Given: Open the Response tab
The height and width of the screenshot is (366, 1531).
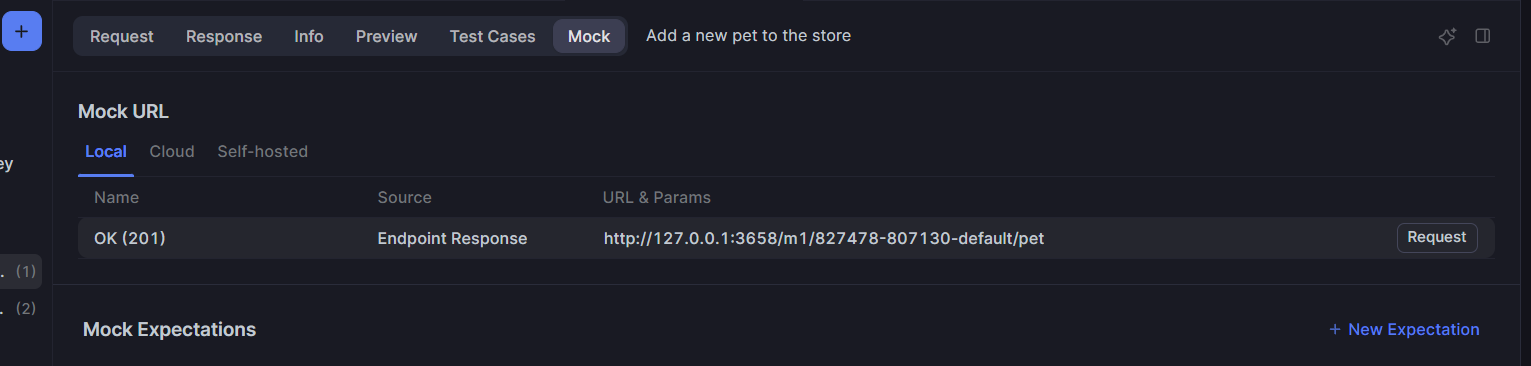Looking at the screenshot, I should 224,36.
